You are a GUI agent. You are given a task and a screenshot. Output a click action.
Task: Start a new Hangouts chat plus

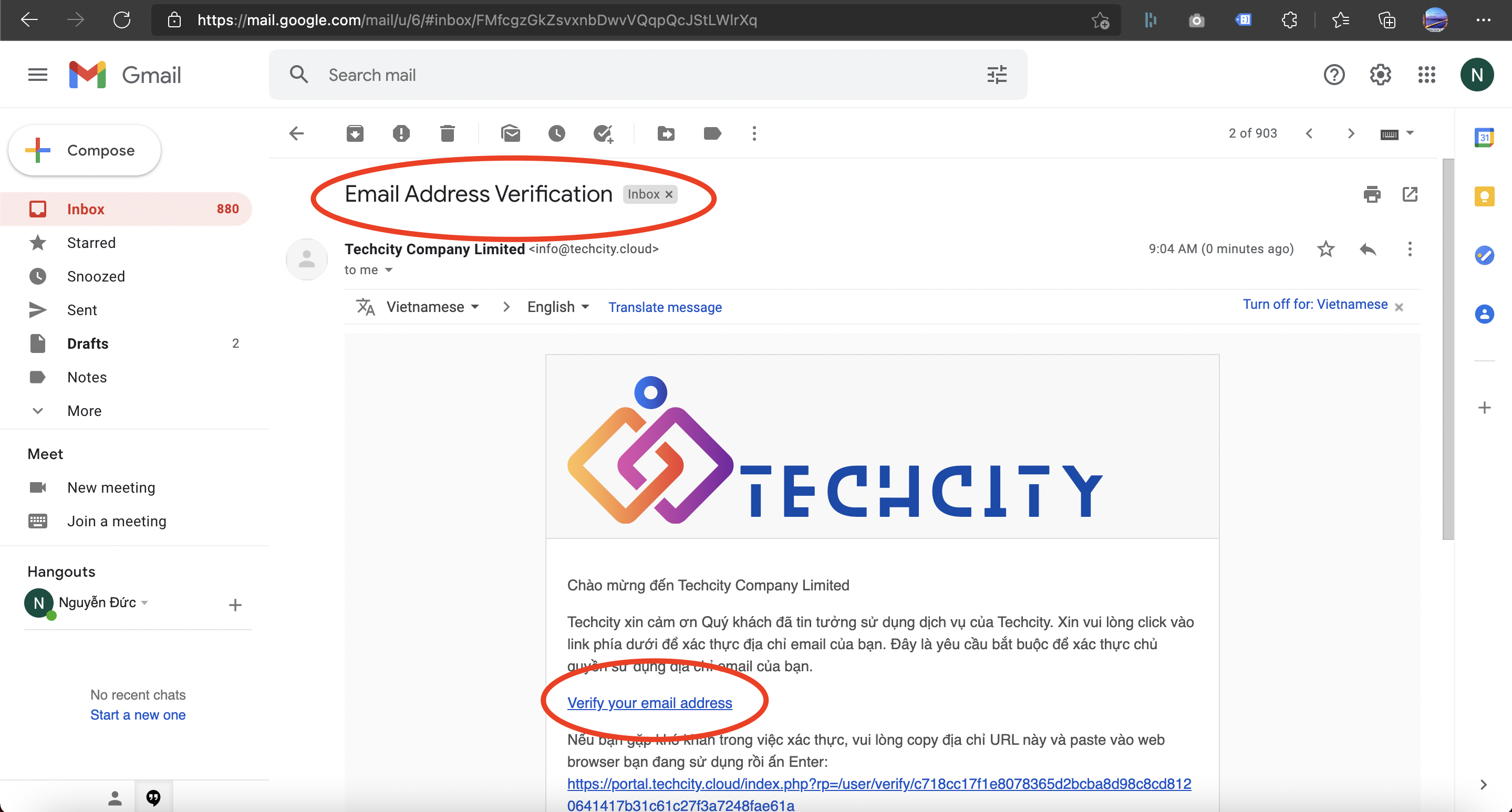235,605
